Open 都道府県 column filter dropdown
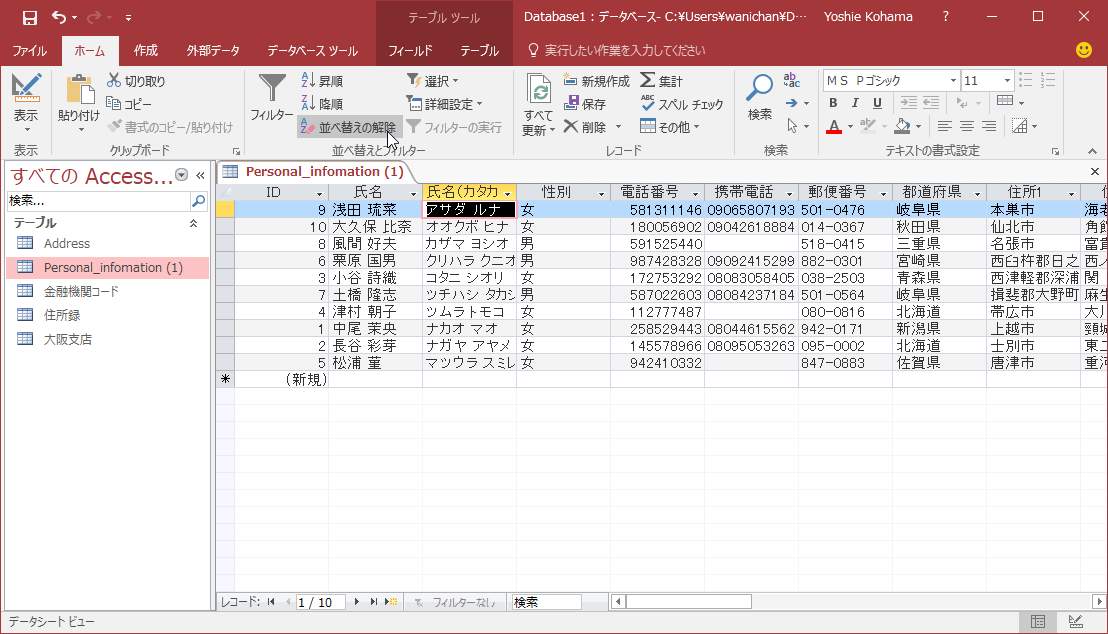The height and width of the screenshot is (634, 1108). (977, 194)
